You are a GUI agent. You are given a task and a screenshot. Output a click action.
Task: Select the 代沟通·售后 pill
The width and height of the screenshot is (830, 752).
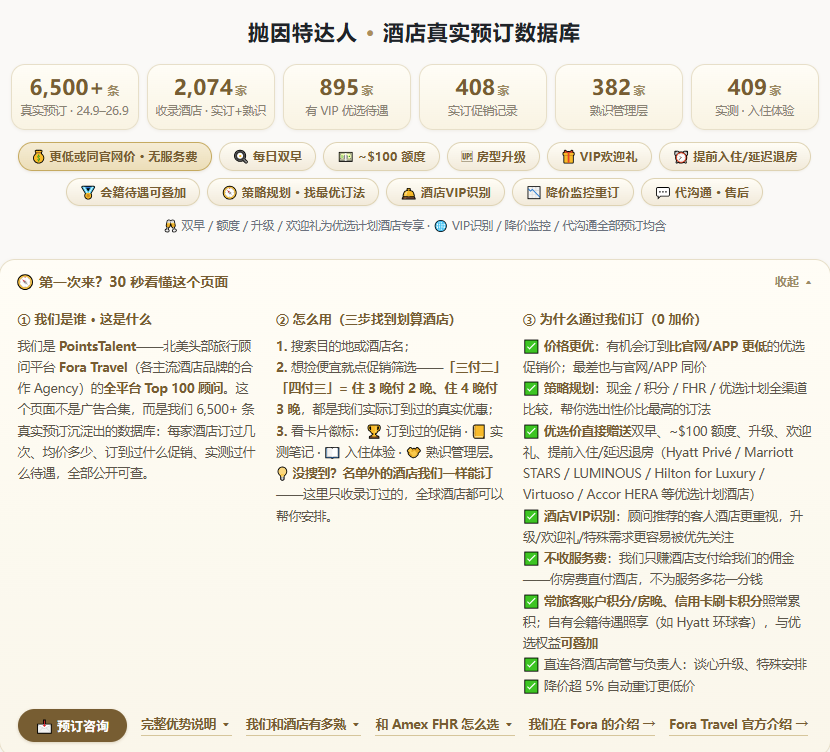coord(702,193)
